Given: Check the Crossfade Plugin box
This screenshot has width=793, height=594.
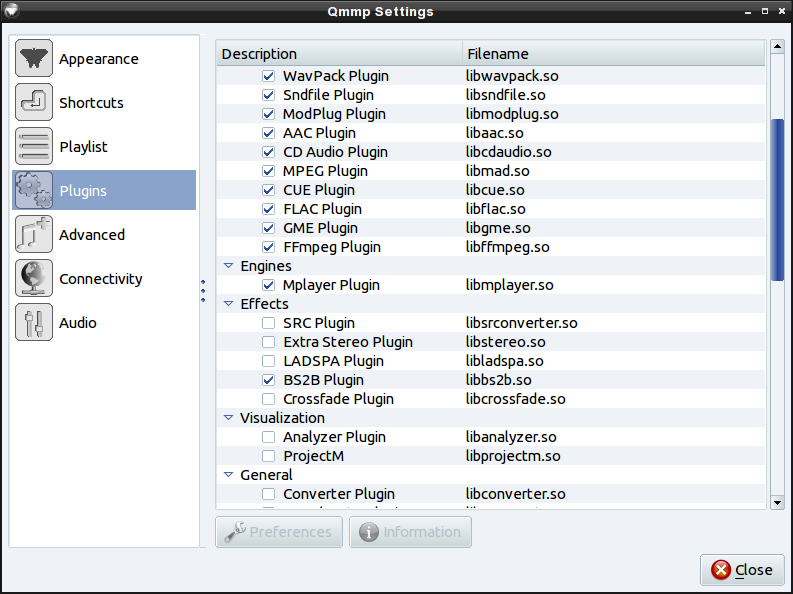Looking at the screenshot, I should point(269,399).
